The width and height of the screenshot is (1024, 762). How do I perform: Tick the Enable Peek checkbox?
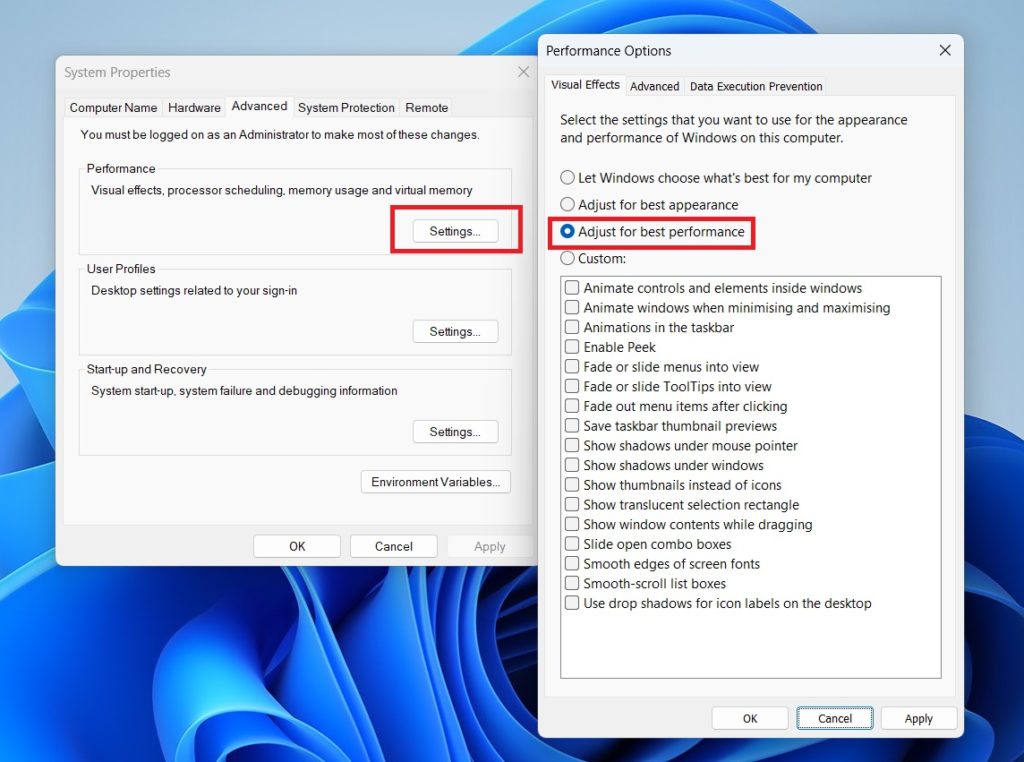pos(572,346)
